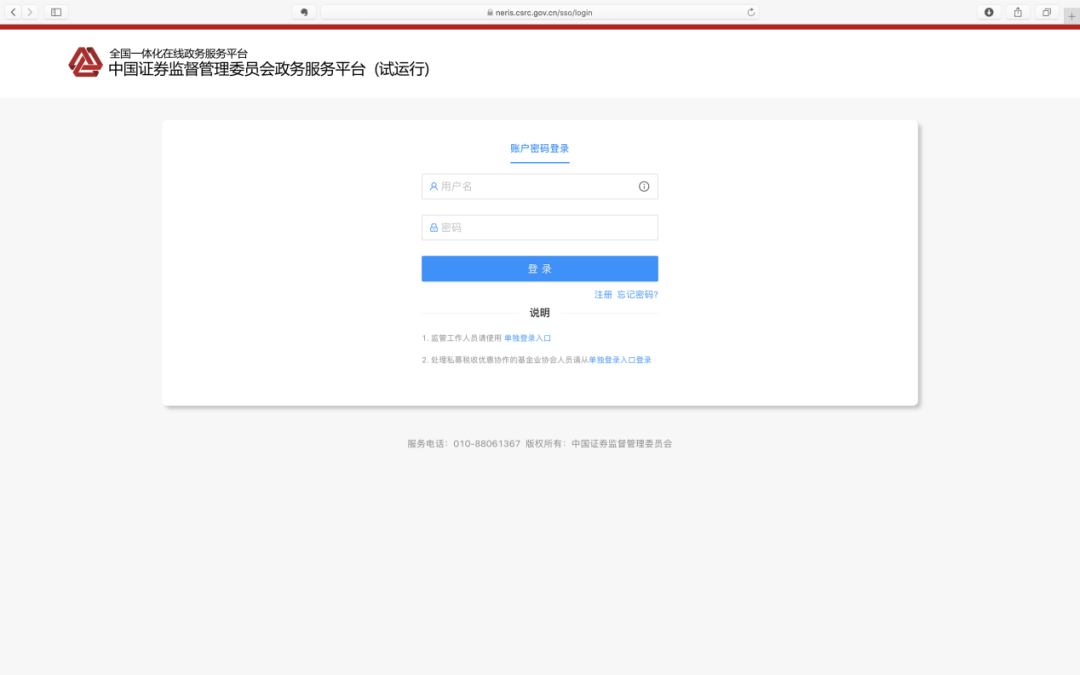Open the 注册 register link
Screen dimensions: 1080x675
coord(603,295)
